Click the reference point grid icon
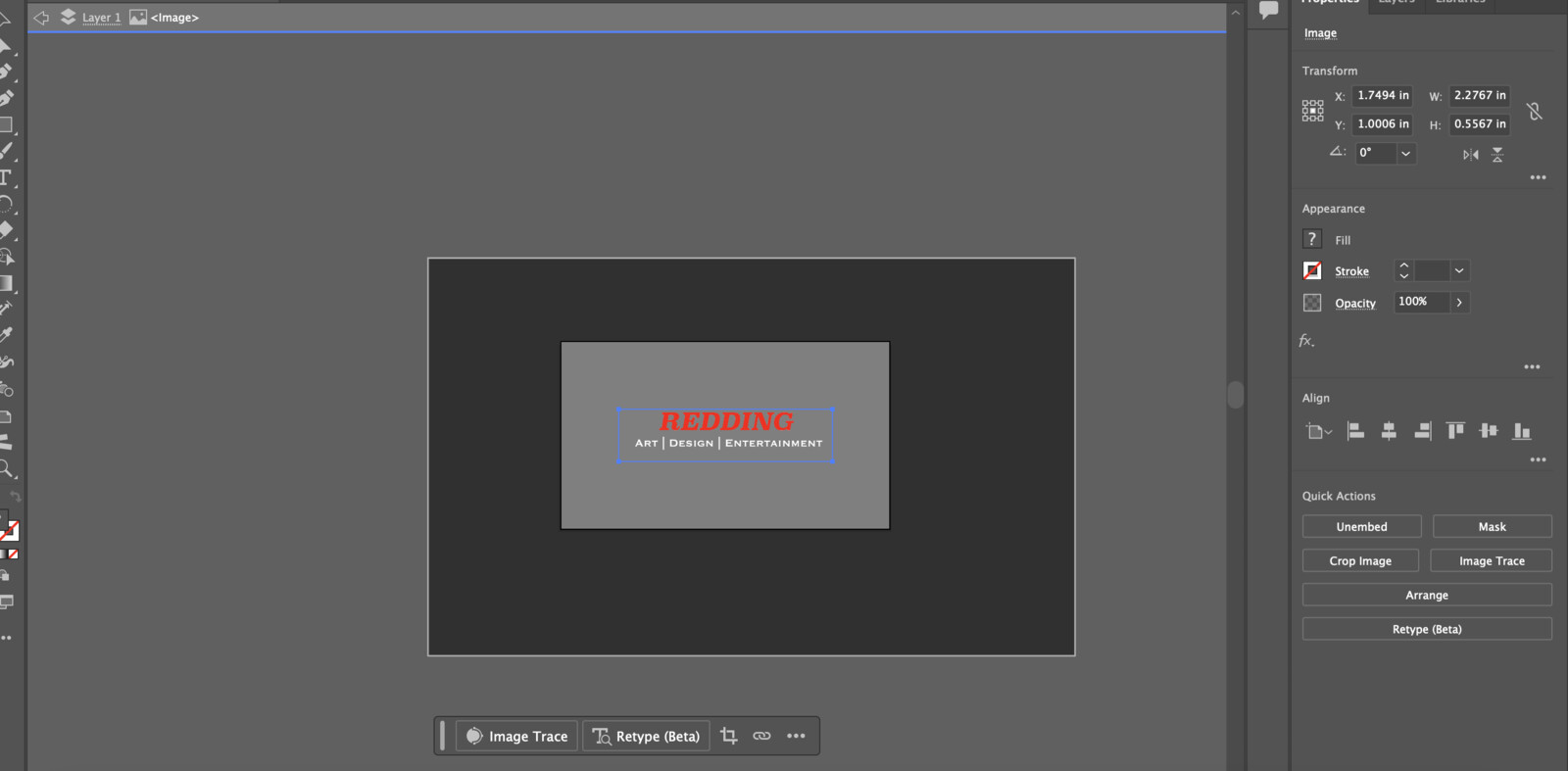 1312,110
